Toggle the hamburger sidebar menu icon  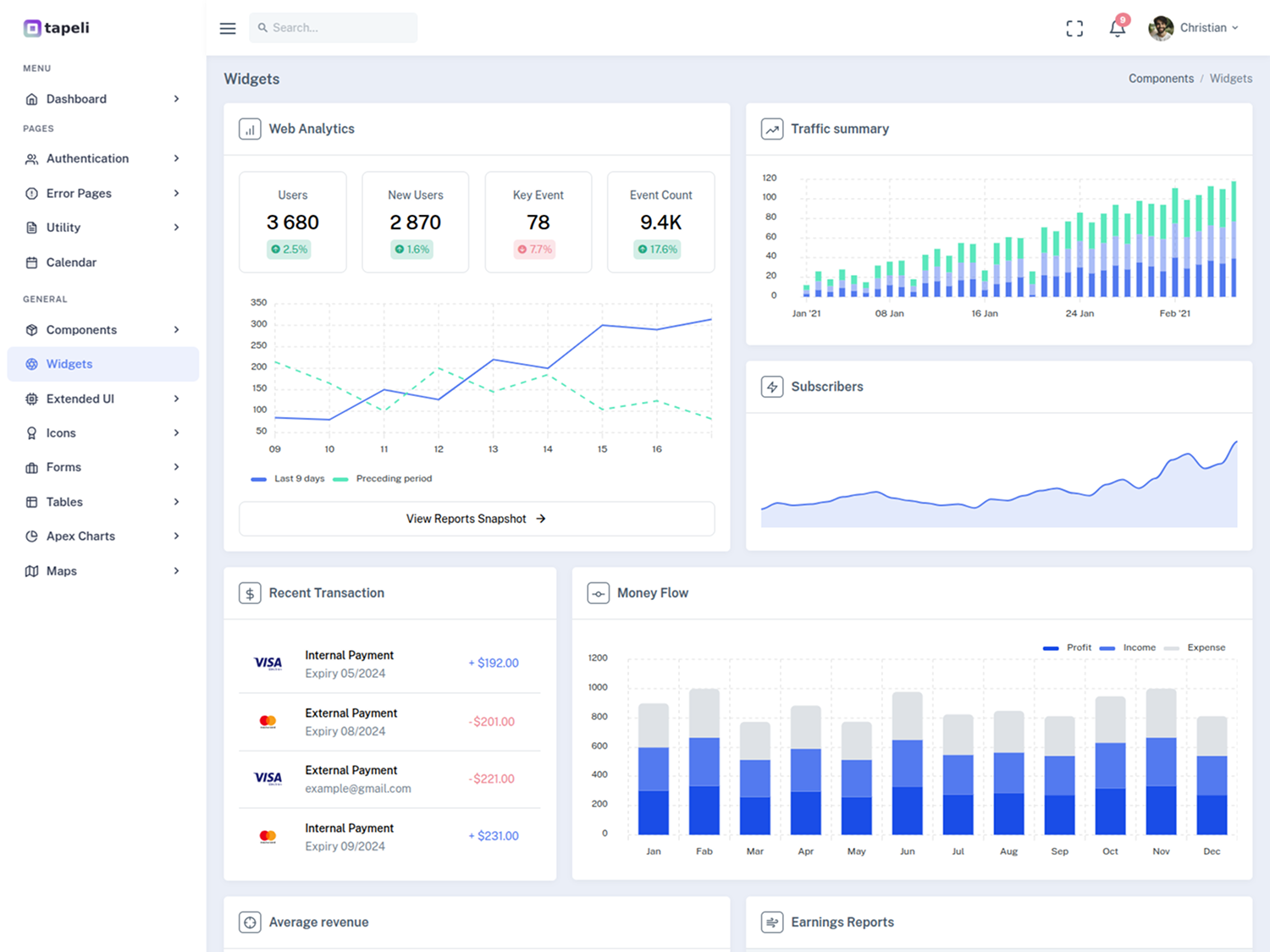[x=228, y=28]
